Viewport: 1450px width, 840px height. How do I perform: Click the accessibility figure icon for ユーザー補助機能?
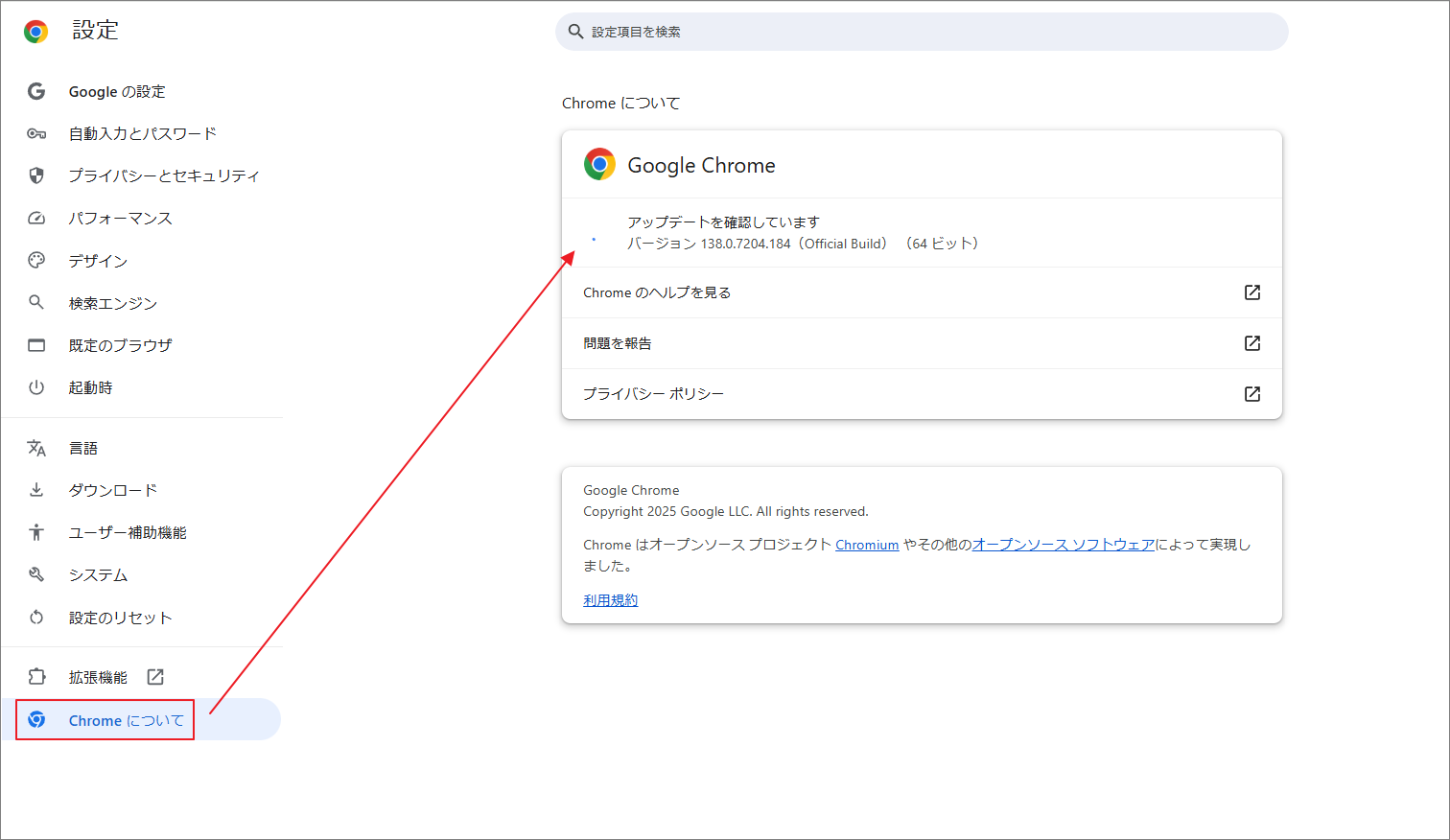pyautogui.click(x=36, y=532)
